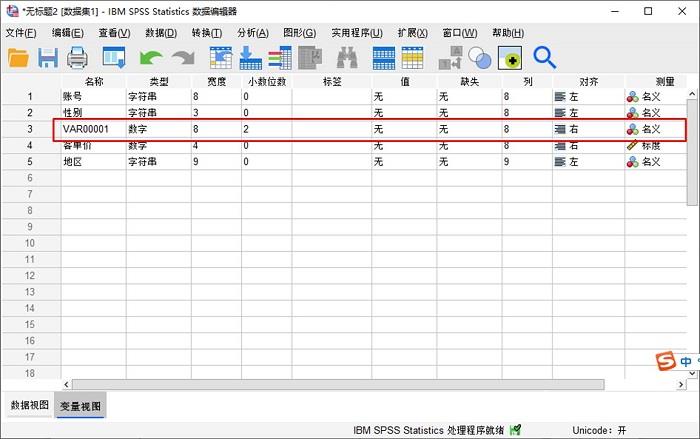Save the dataset with the floppy disk icon

(x=48, y=58)
